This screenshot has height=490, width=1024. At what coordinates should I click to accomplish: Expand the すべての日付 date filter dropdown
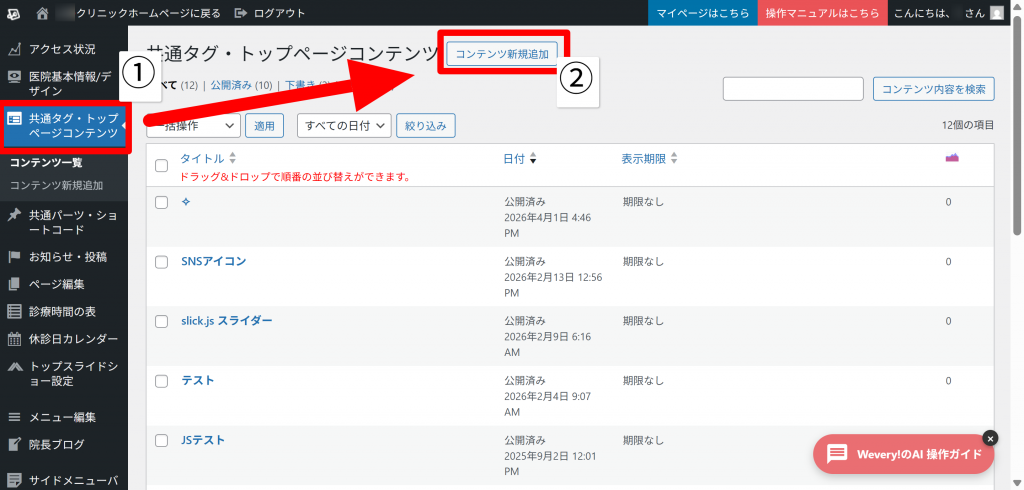point(343,125)
